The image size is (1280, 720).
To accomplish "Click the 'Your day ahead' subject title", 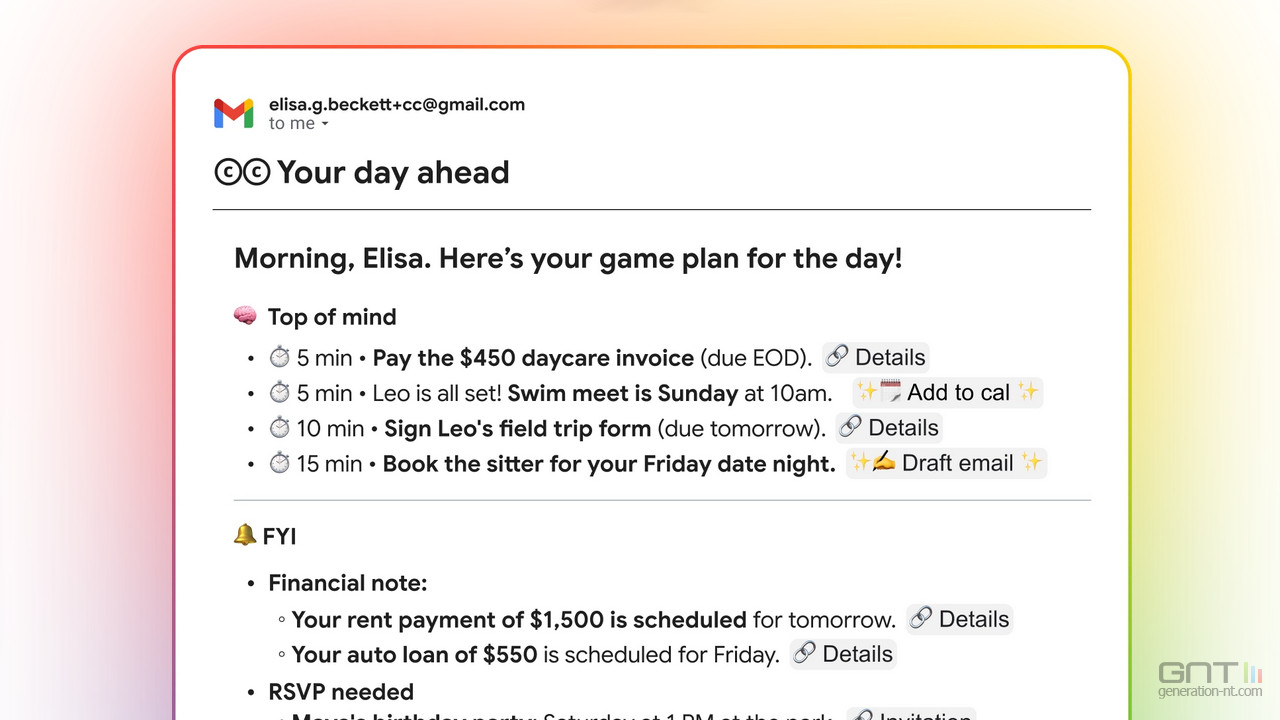I will pos(393,173).
